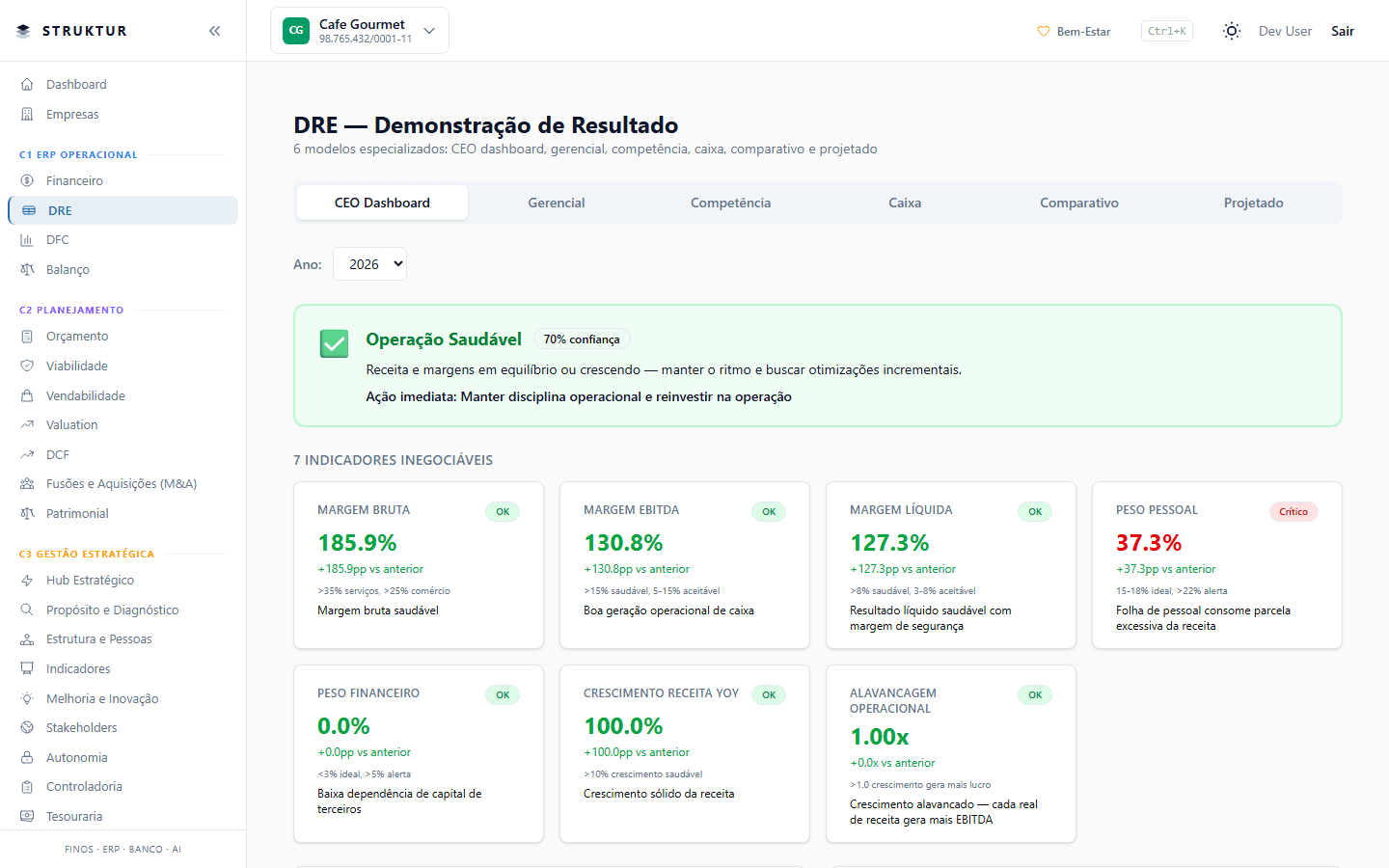Switch to Caixa tab
The width and height of the screenshot is (1389, 868).
(905, 203)
